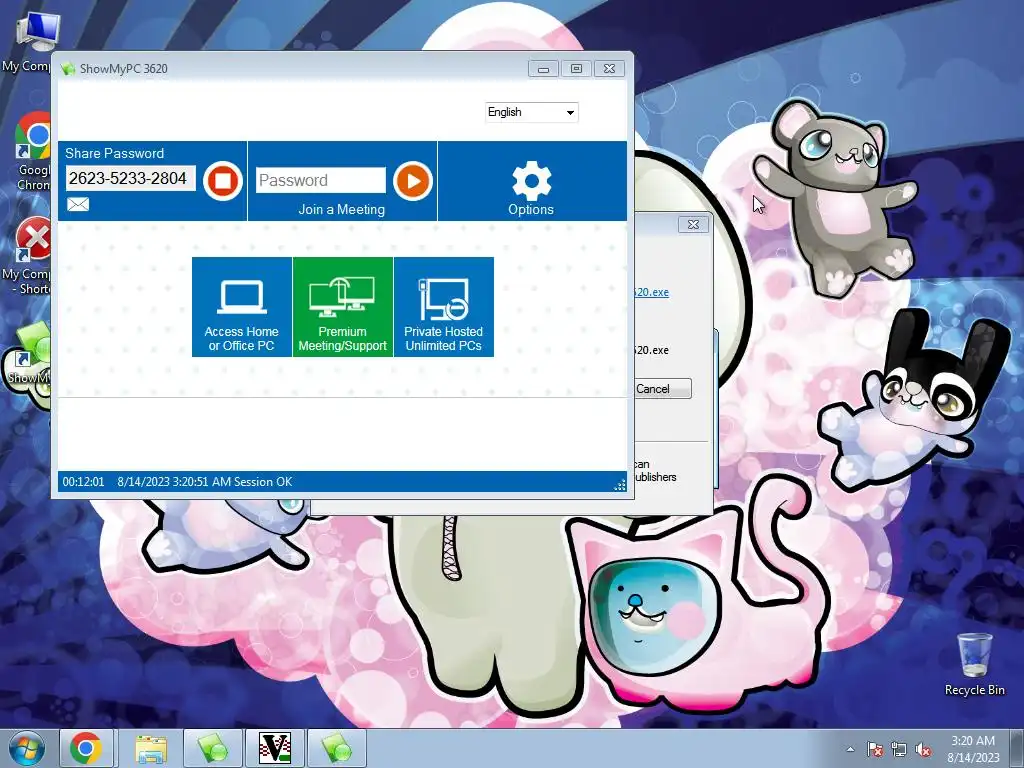
Task: Minimize the ShowMyPC window
Action: point(543,69)
